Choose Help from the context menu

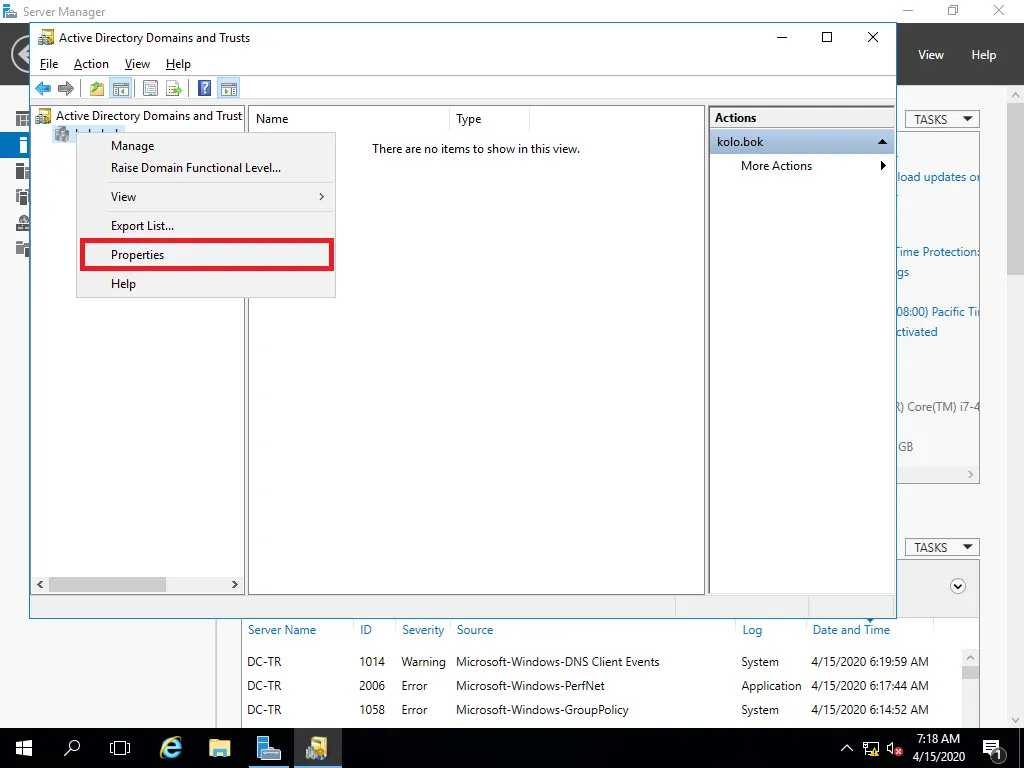[x=206, y=283]
